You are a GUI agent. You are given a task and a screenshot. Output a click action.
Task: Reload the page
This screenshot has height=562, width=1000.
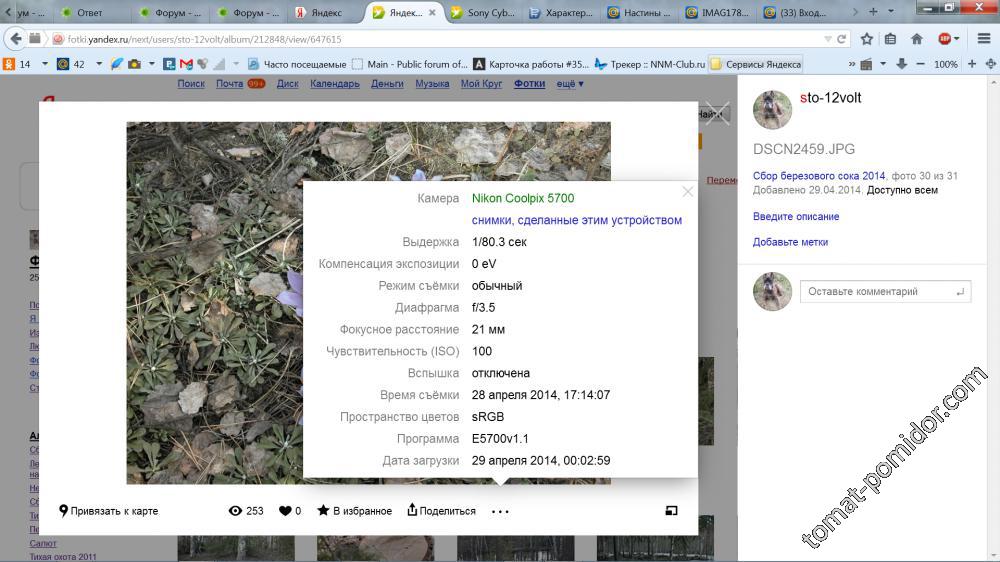842,39
